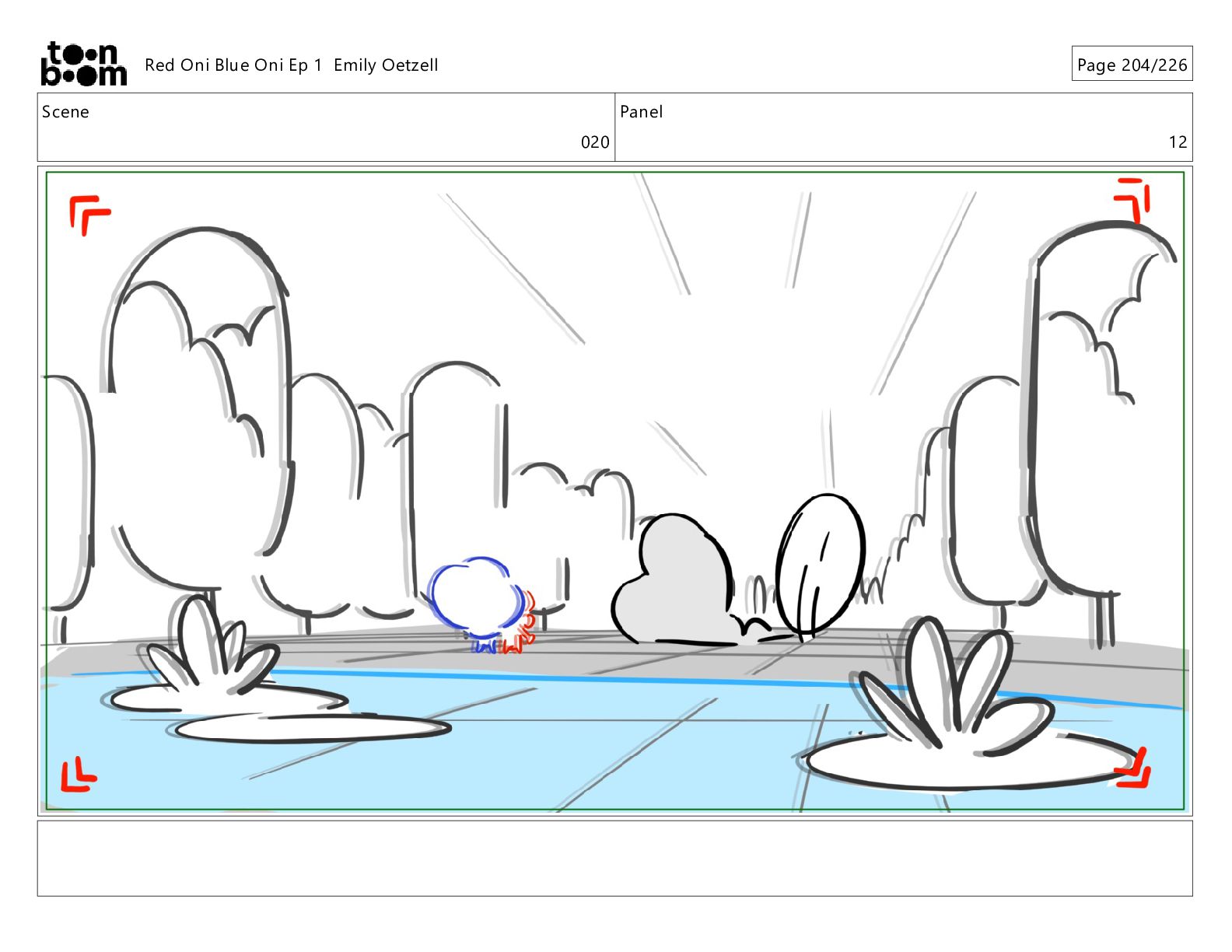
Task: Click the "Scene" label
Action: 65,112
